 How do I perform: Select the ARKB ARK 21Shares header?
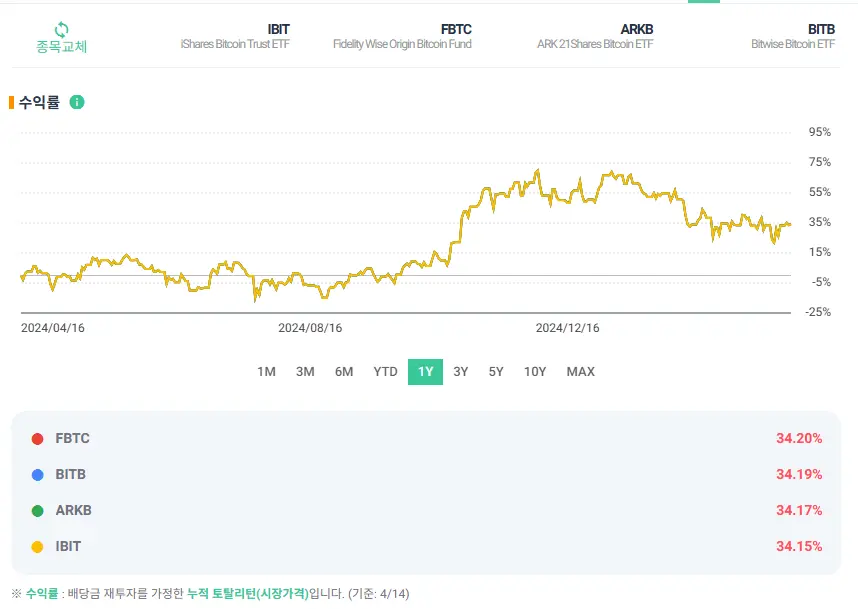(x=595, y=36)
